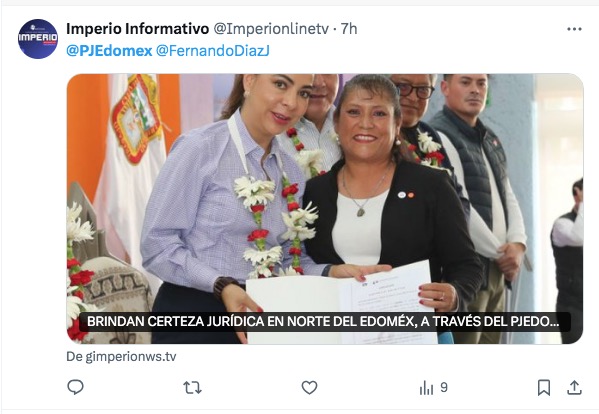The image size is (599, 414).
Task: Like the post with the heart icon
Action: click(309, 388)
